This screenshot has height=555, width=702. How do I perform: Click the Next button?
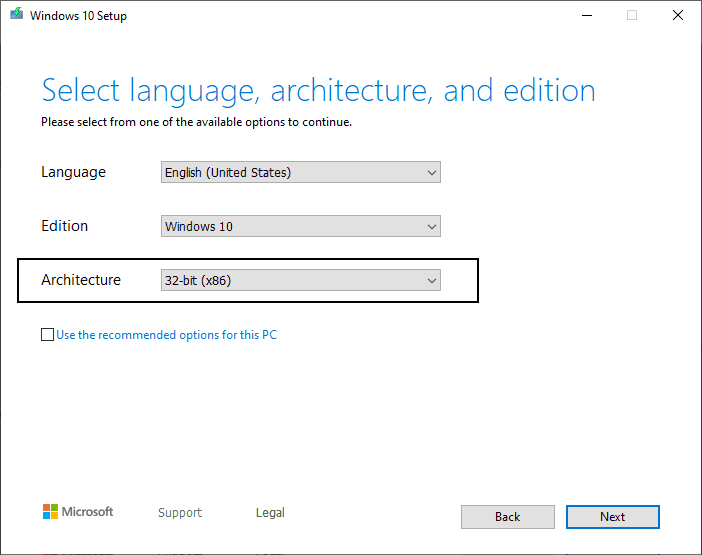pyautogui.click(x=612, y=517)
